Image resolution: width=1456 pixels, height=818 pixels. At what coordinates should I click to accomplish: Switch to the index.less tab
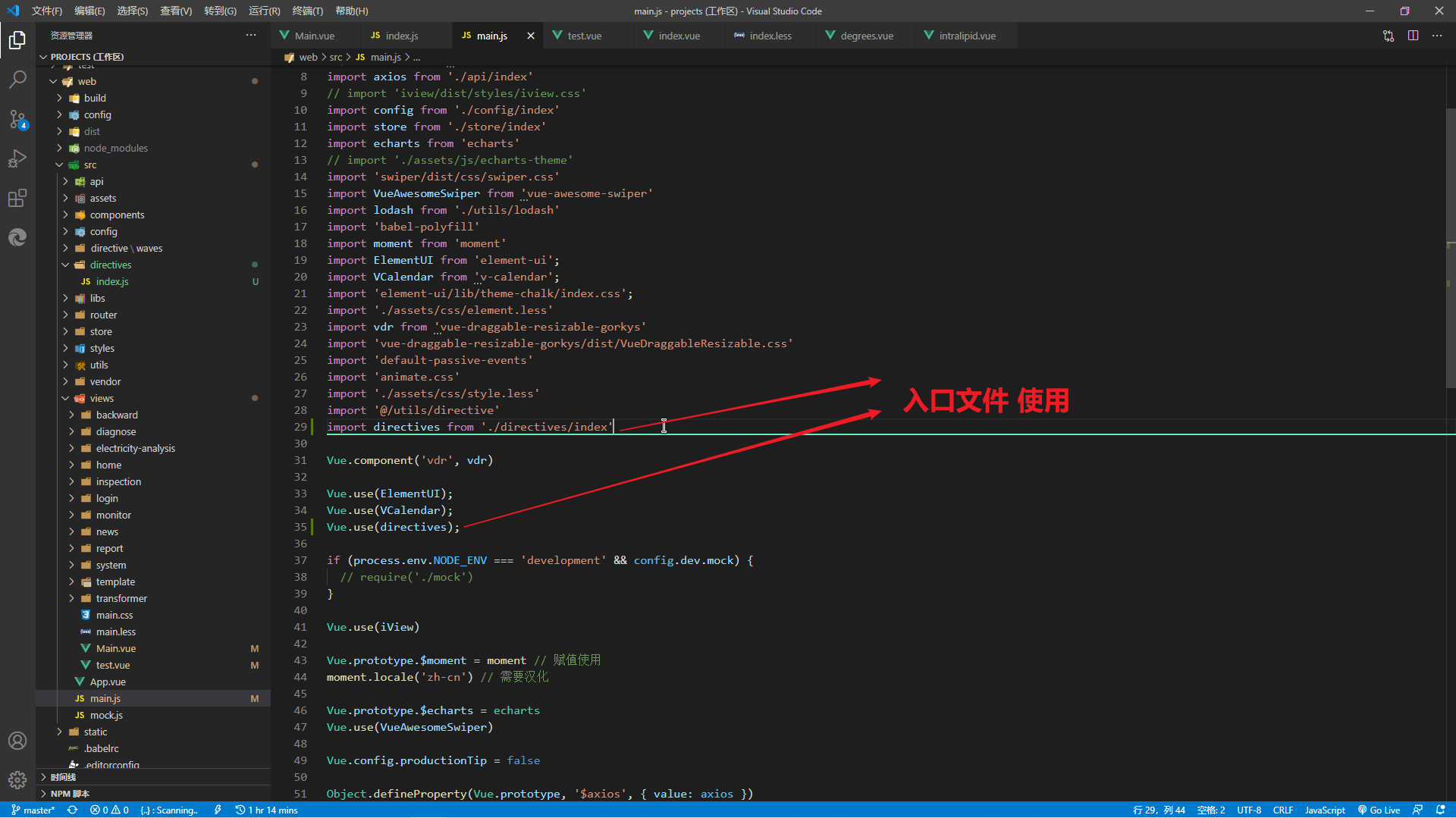coord(770,36)
